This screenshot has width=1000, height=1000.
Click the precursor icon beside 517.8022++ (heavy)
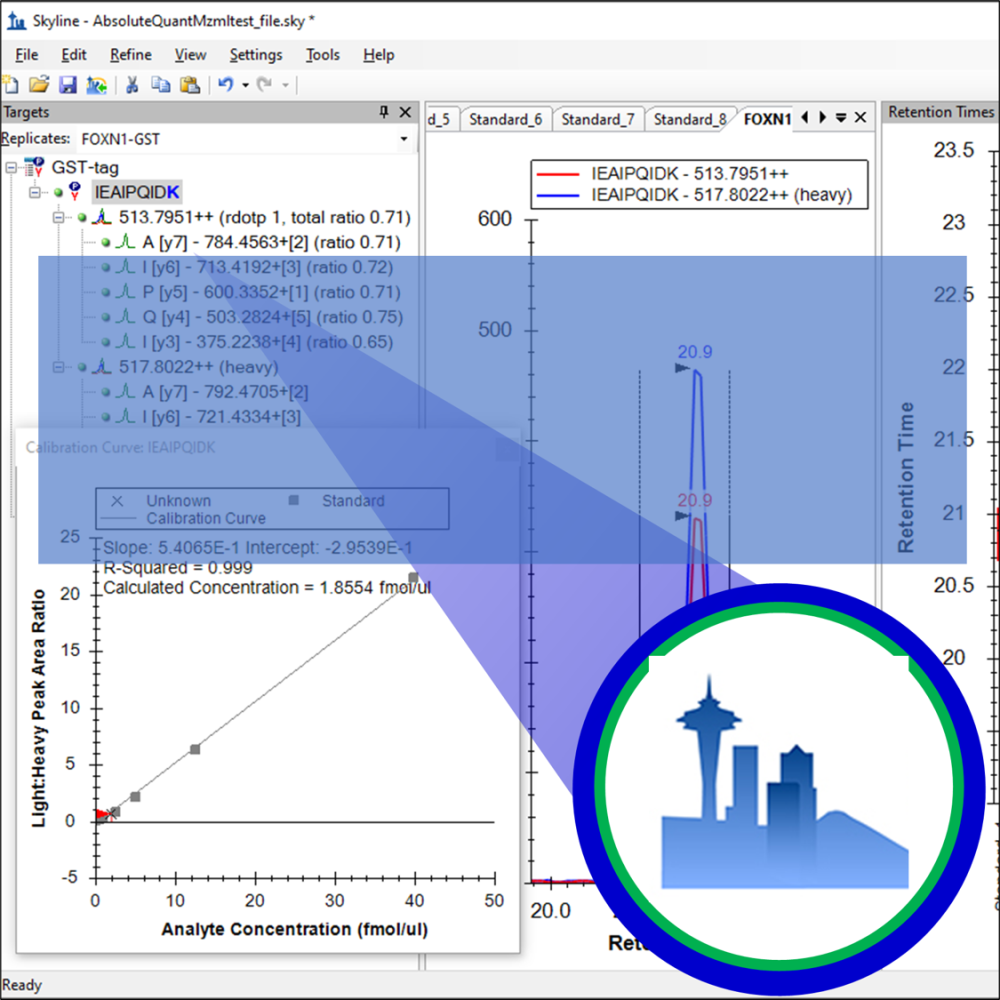tap(101, 367)
